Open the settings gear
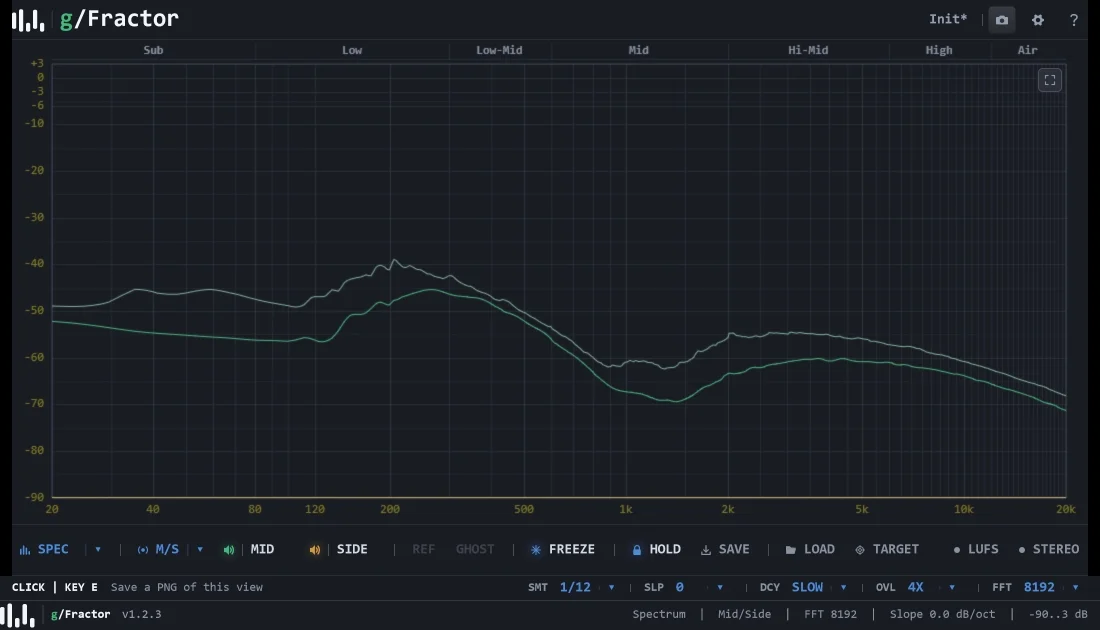Image resolution: width=1100 pixels, height=630 pixels. 1038,20
